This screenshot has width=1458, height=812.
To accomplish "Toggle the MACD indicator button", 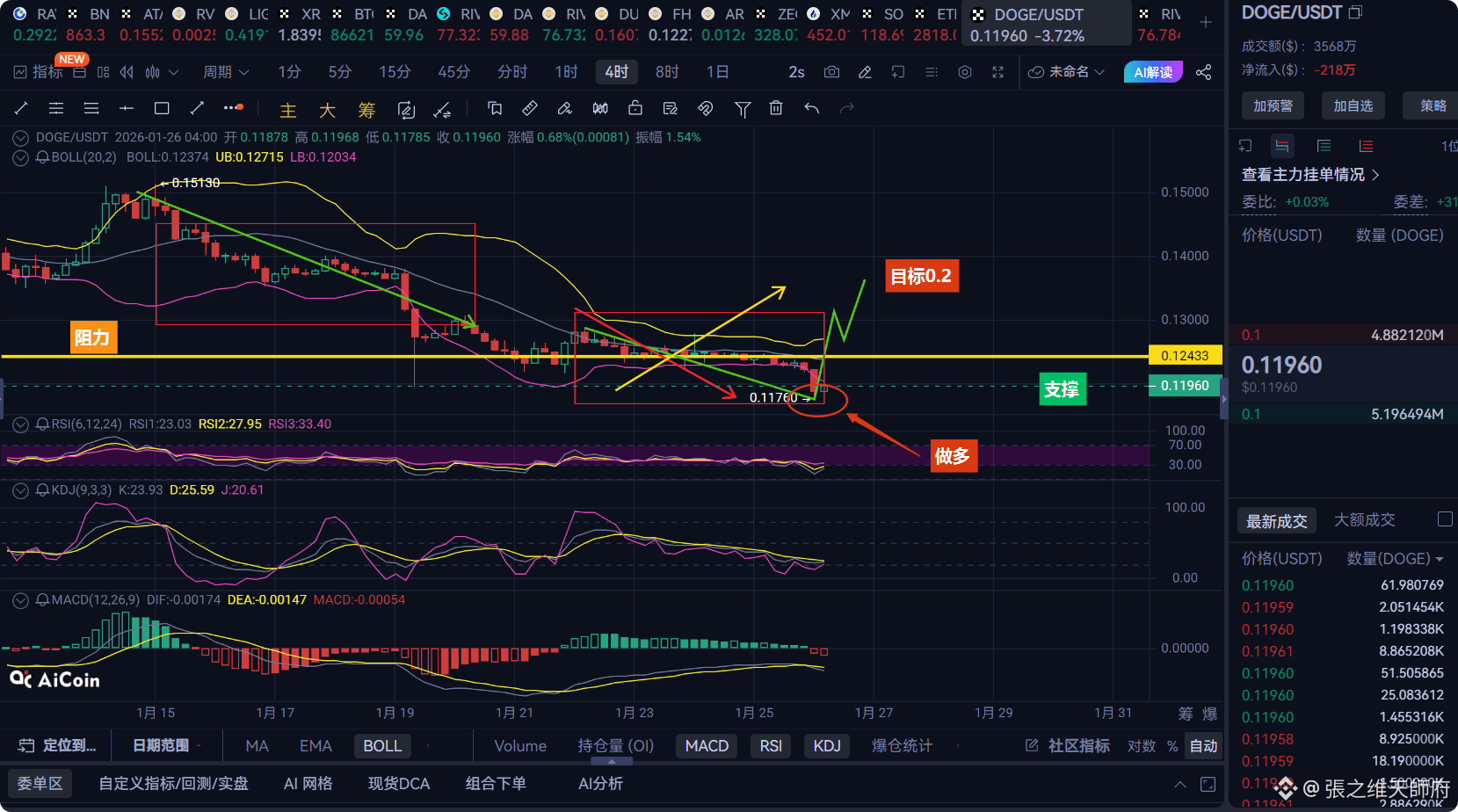I will click(707, 746).
